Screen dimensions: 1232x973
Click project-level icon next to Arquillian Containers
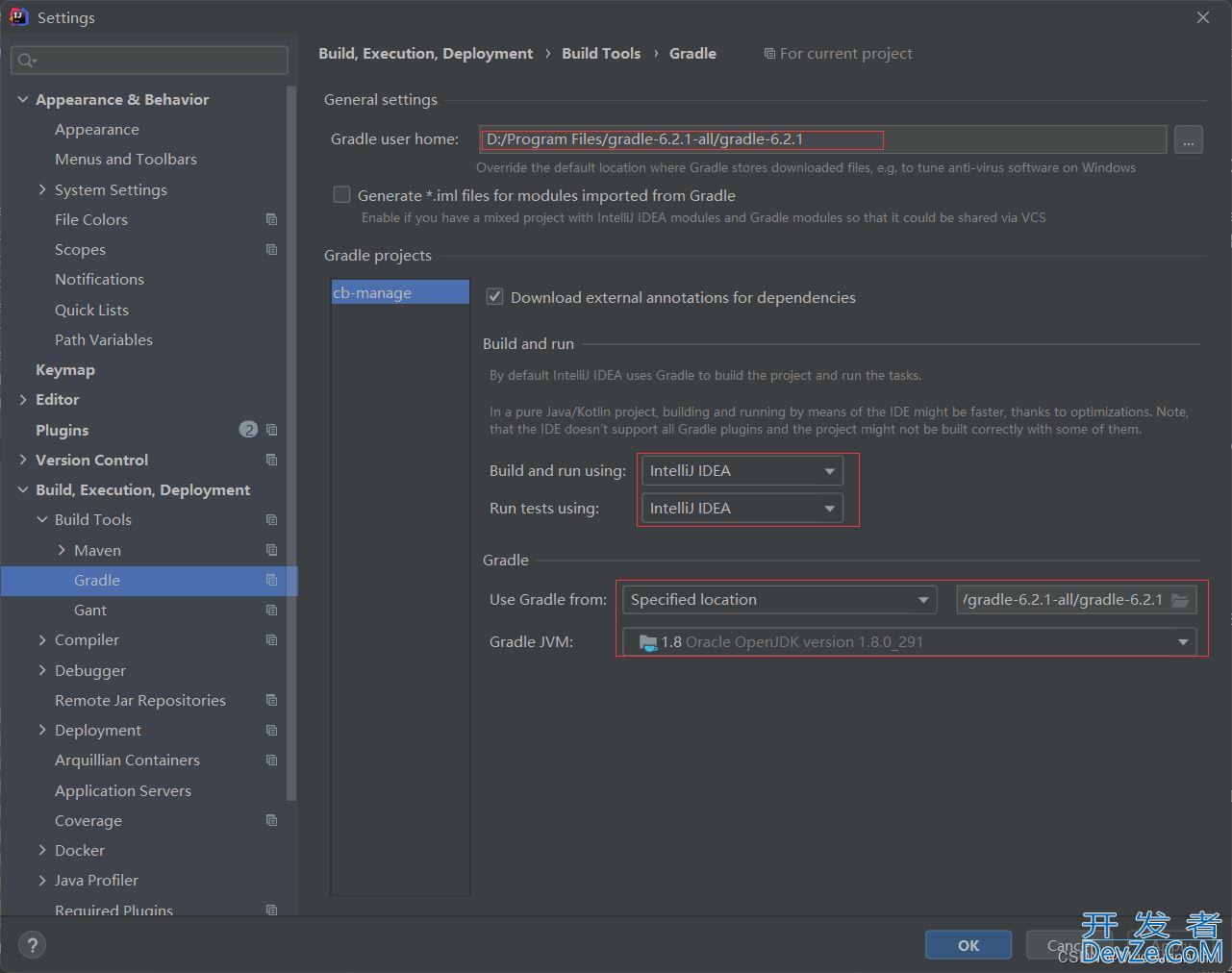[271, 760]
